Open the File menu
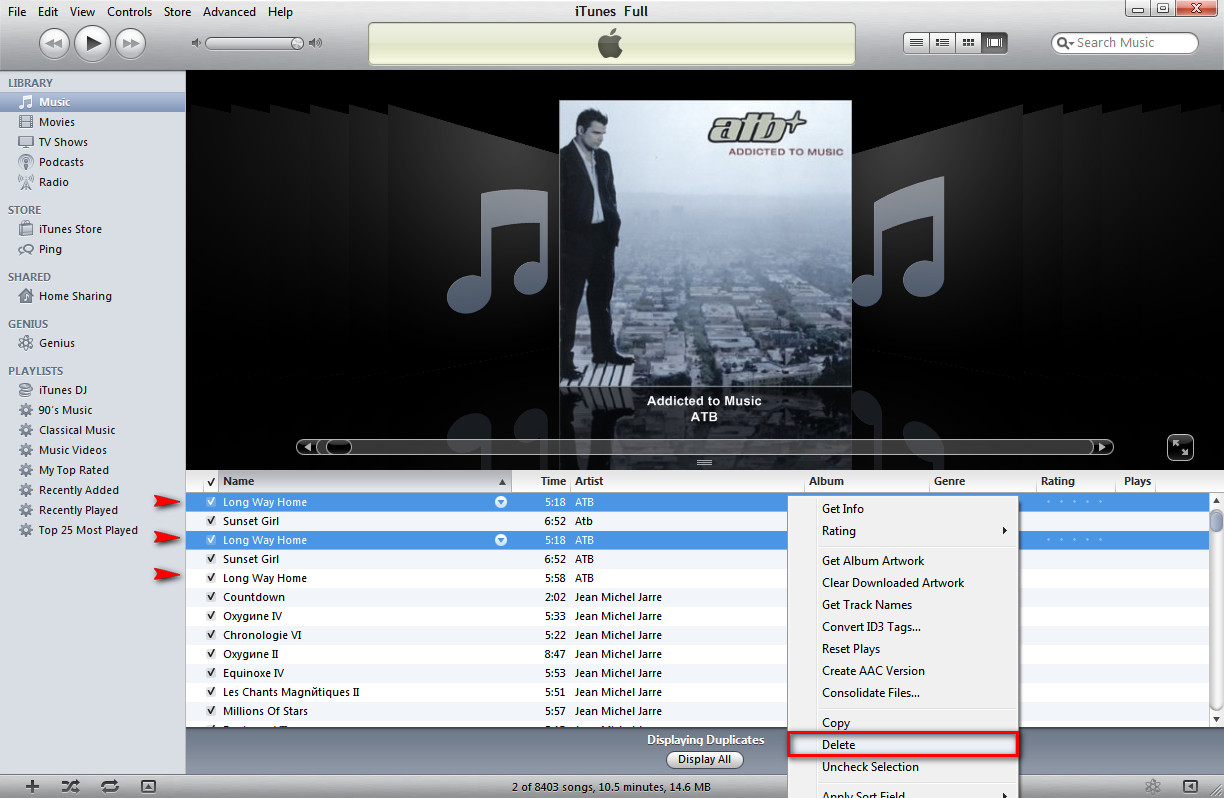The width and height of the screenshot is (1224, 798). click(x=17, y=12)
